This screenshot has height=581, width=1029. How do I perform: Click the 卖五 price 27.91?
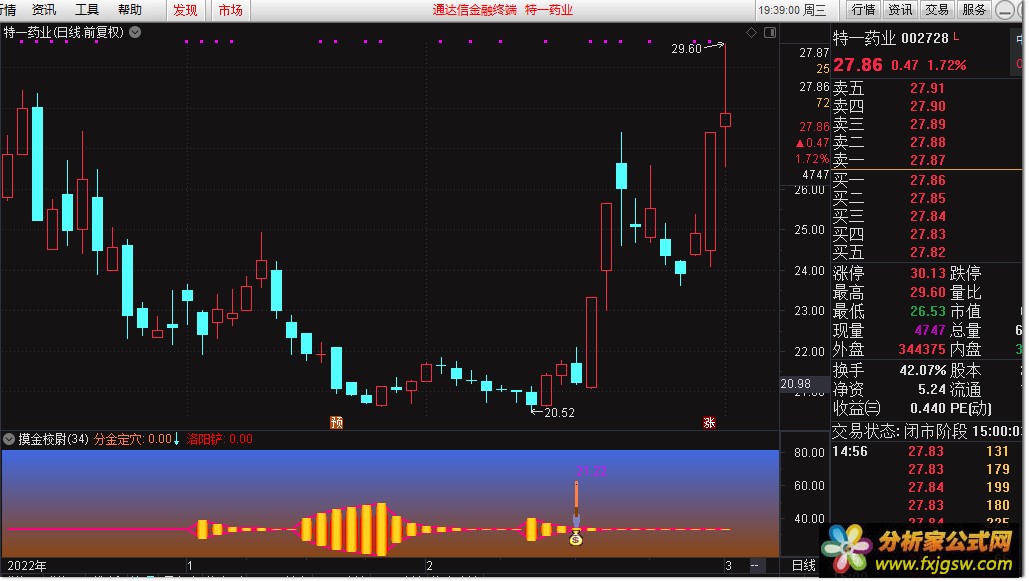point(927,88)
